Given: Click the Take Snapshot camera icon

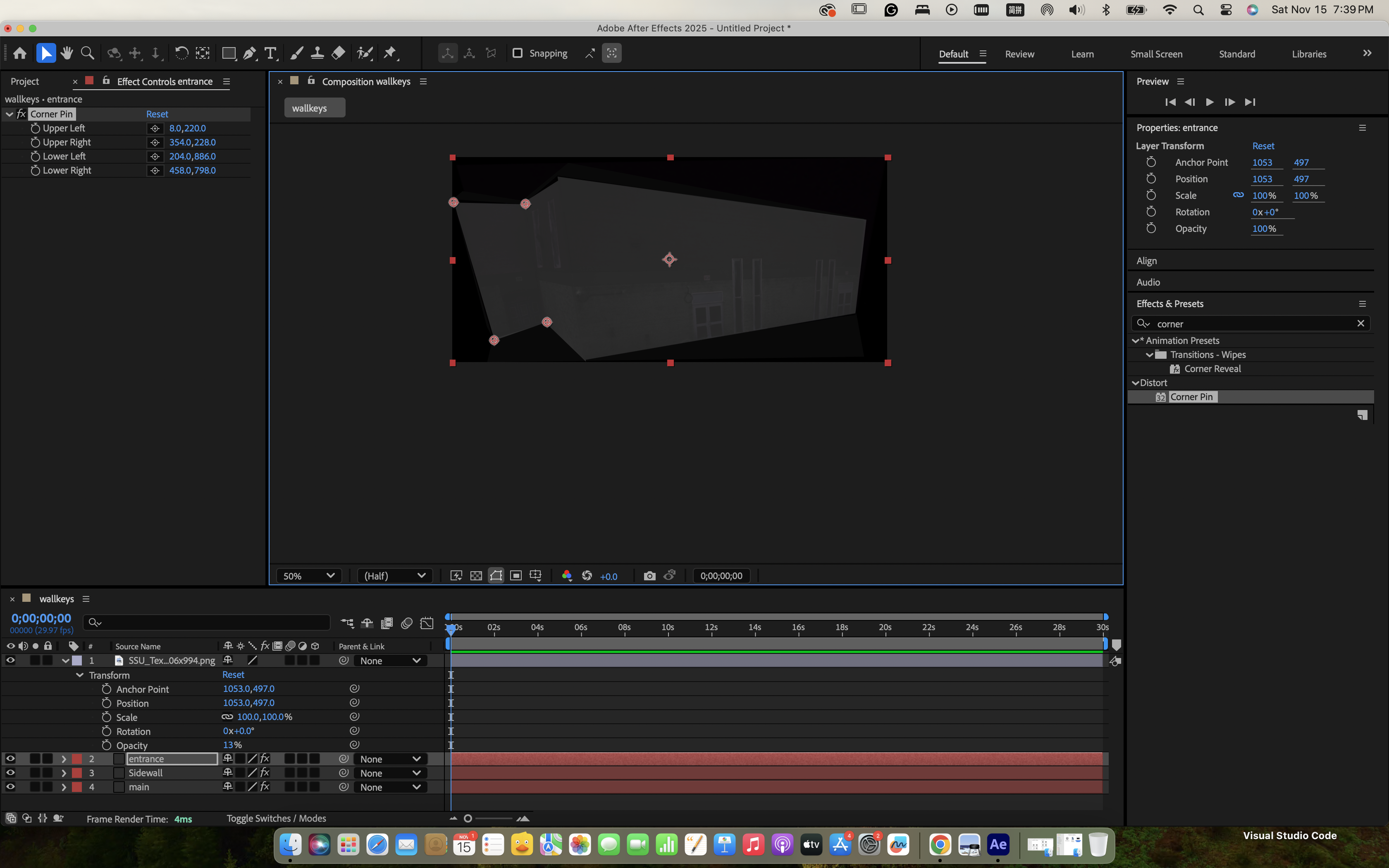Looking at the screenshot, I should coord(649,576).
